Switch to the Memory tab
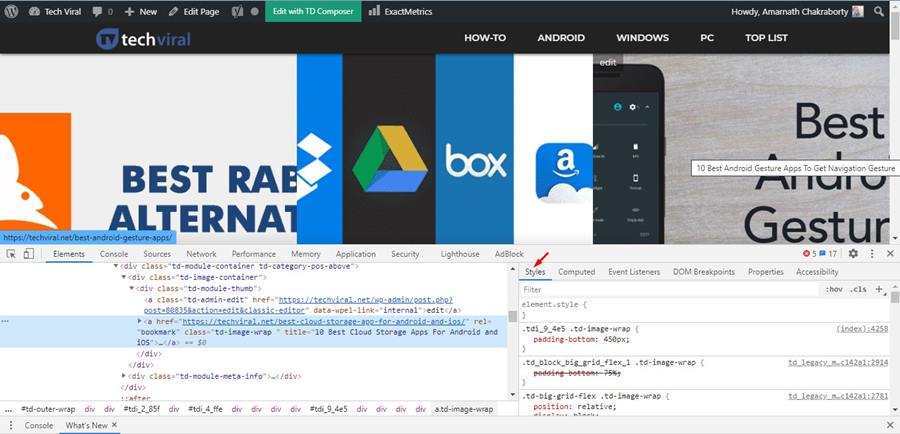900x434 pixels. click(305, 254)
